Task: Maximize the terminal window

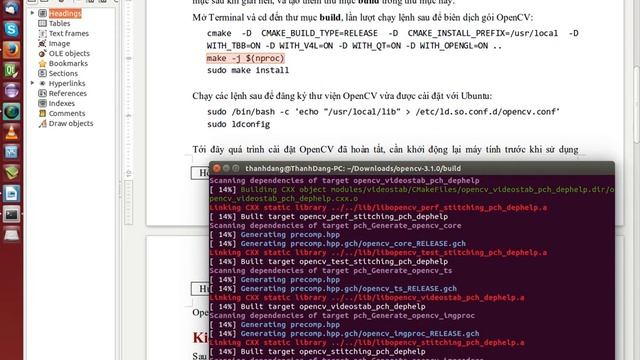Action: point(236,168)
